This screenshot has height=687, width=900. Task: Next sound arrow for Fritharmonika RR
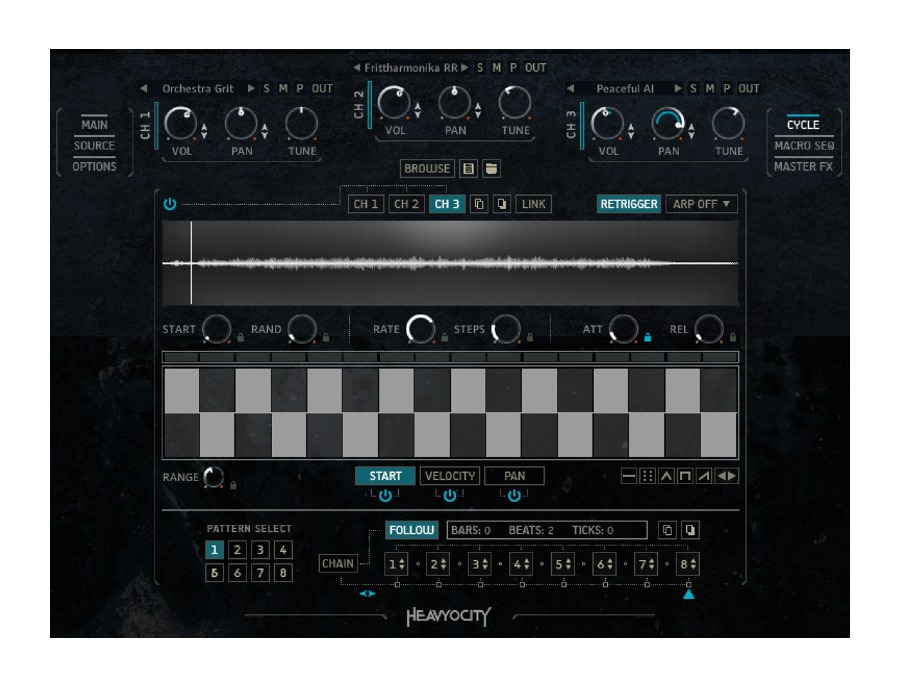(464, 68)
